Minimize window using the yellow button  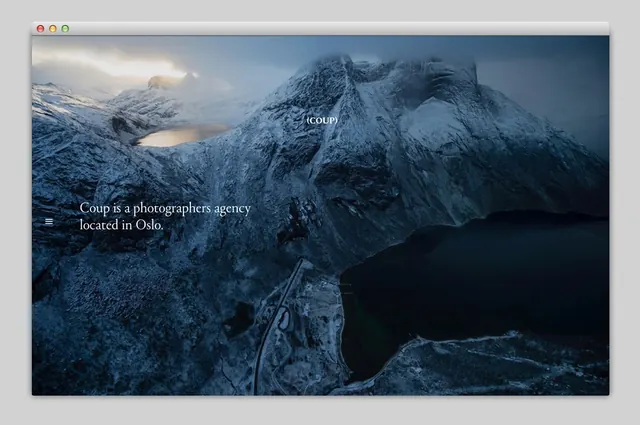point(53,29)
